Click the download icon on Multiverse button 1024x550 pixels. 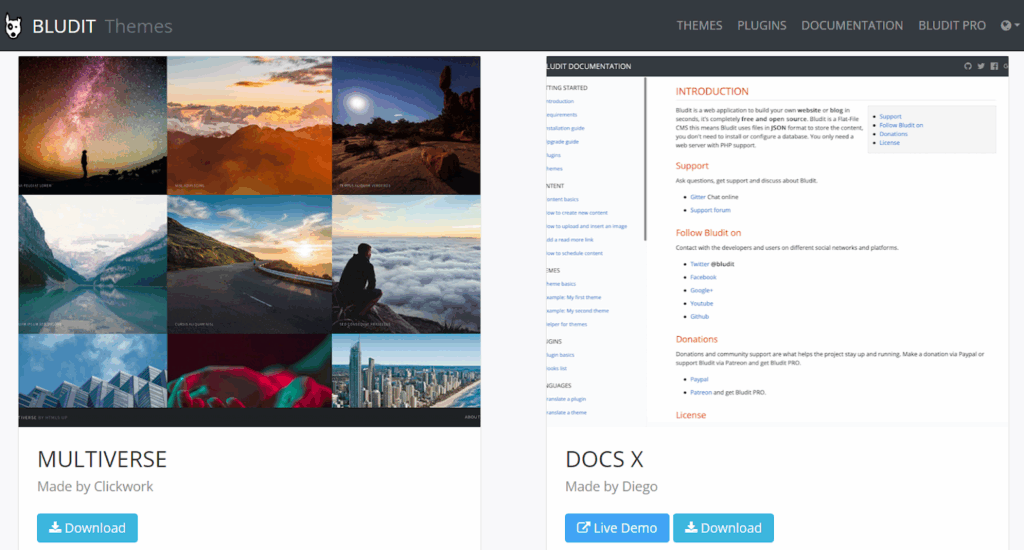55,527
